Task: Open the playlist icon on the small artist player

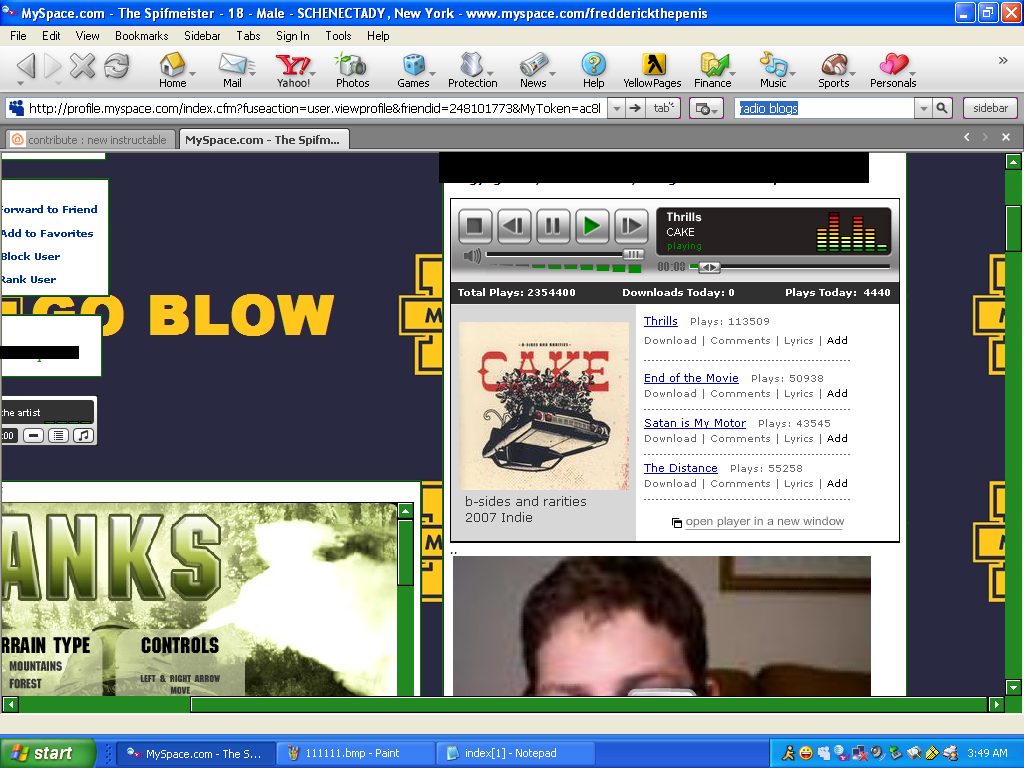Action: click(58, 436)
